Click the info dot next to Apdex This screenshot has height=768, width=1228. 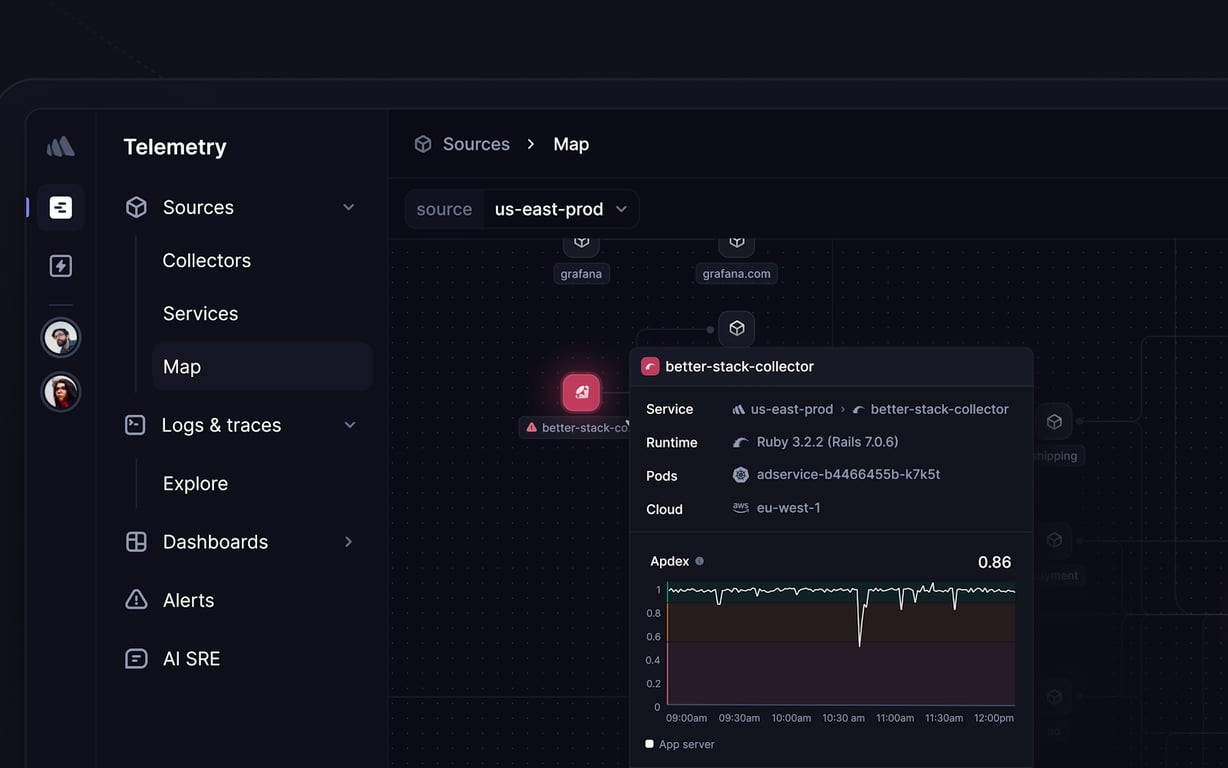[x=699, y=561]
